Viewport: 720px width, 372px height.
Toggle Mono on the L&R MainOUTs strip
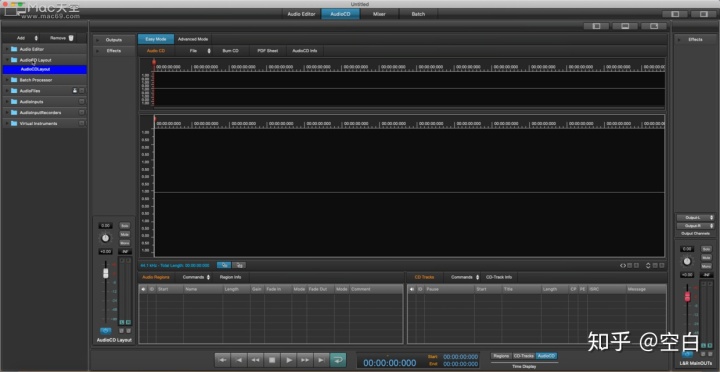706,266
